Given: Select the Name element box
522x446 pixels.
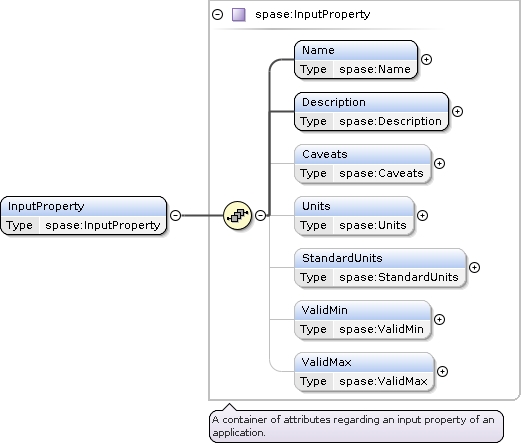Looking at the screenshot, I should pyautogui.click(x=356, y=60).
